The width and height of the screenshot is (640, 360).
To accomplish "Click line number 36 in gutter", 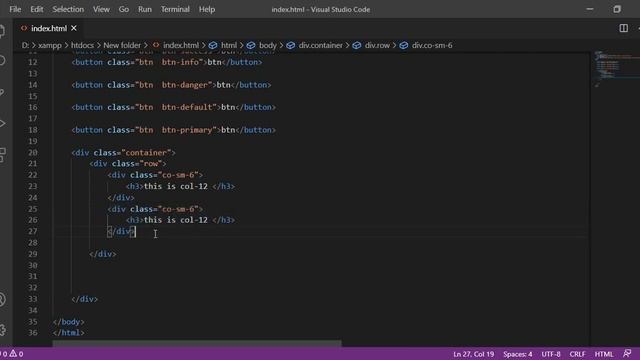I will click(33, 333).
